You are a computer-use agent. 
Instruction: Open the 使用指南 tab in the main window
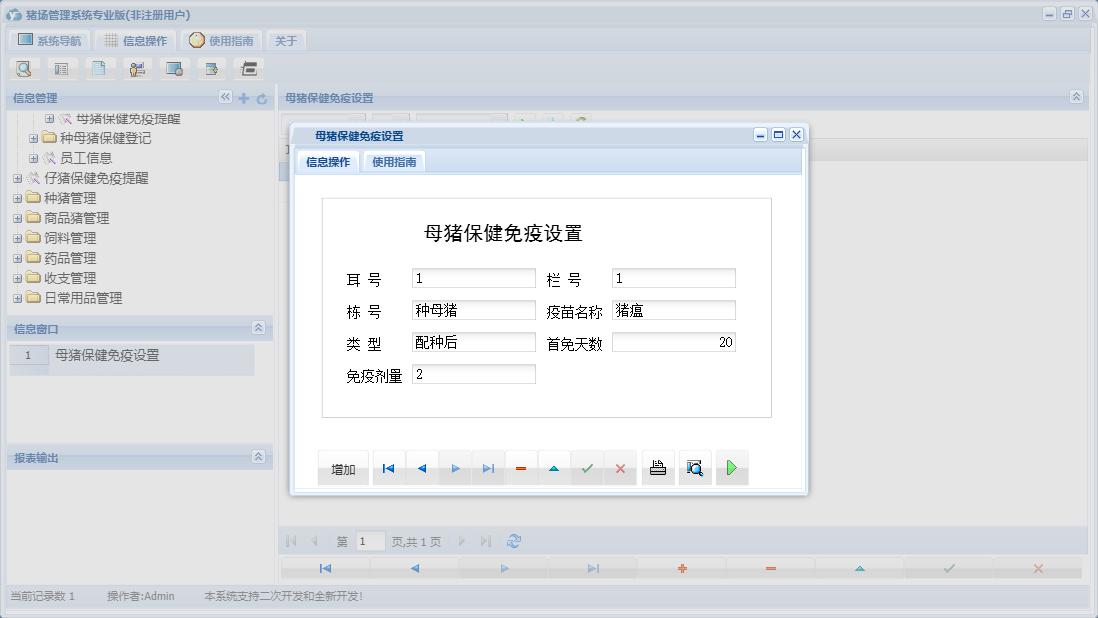click(221, 41)
